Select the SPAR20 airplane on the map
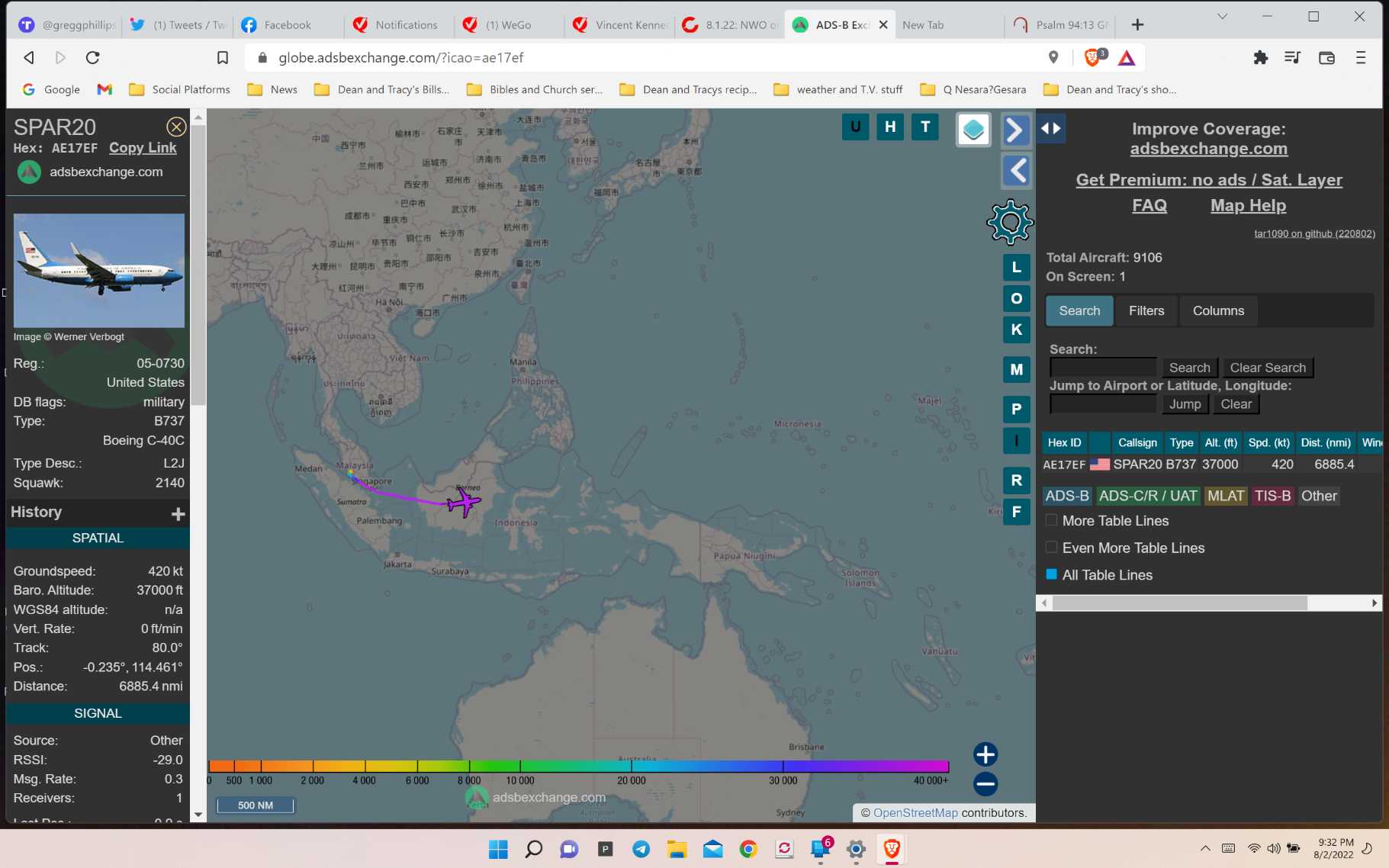Viewport: 1389px width, 868px height. pos(464,502)
